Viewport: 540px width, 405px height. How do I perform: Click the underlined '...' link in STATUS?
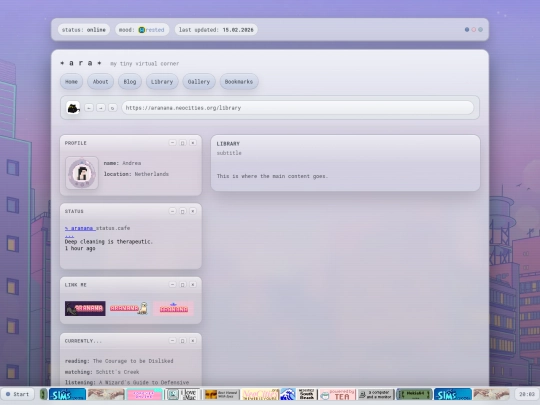69,235
